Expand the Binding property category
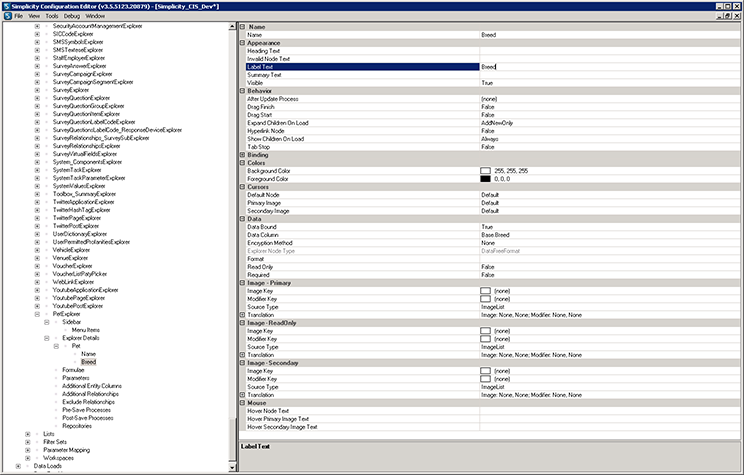The image size is (744, 475). [242, 155]
